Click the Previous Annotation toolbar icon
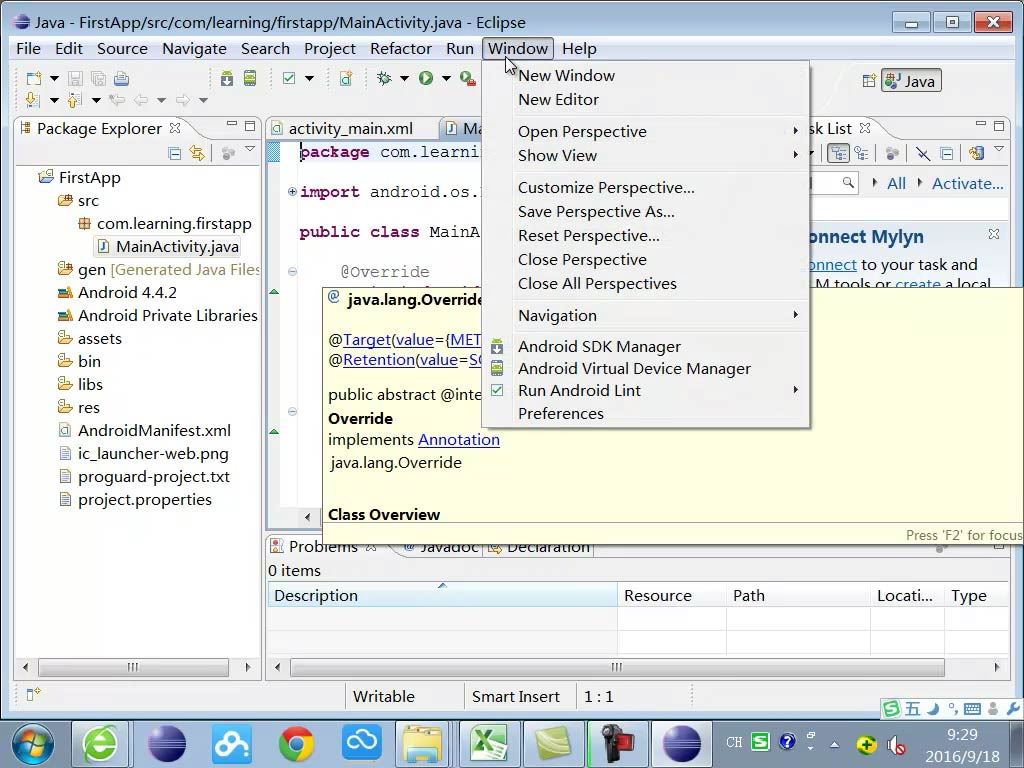The image size is (1024, 768). (x=74, y=100)
